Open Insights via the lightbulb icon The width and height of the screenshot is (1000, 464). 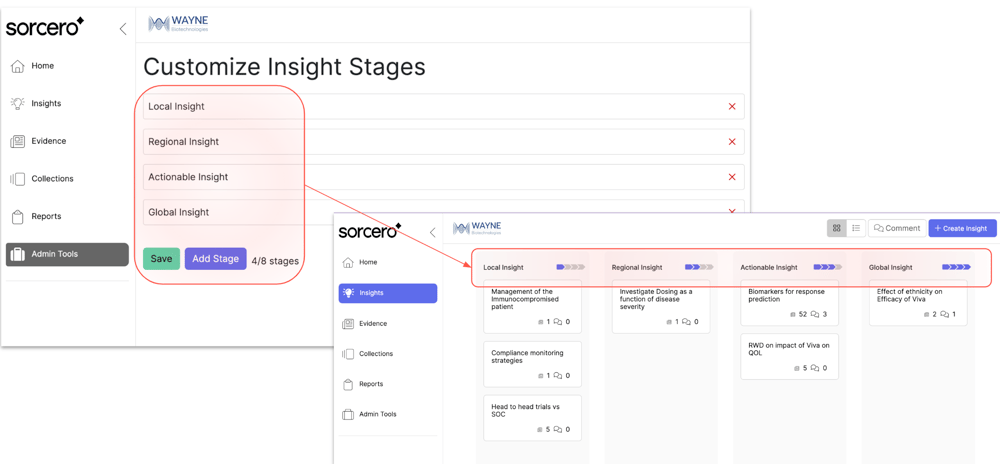[18, 103]
